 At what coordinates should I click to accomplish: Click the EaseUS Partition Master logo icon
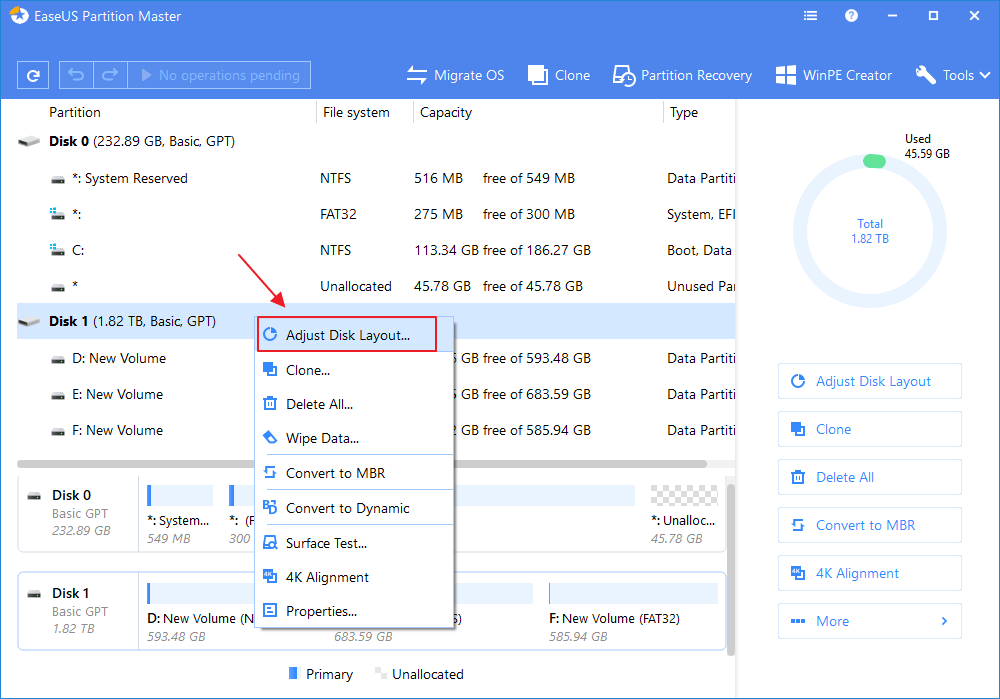click(19, 15)
